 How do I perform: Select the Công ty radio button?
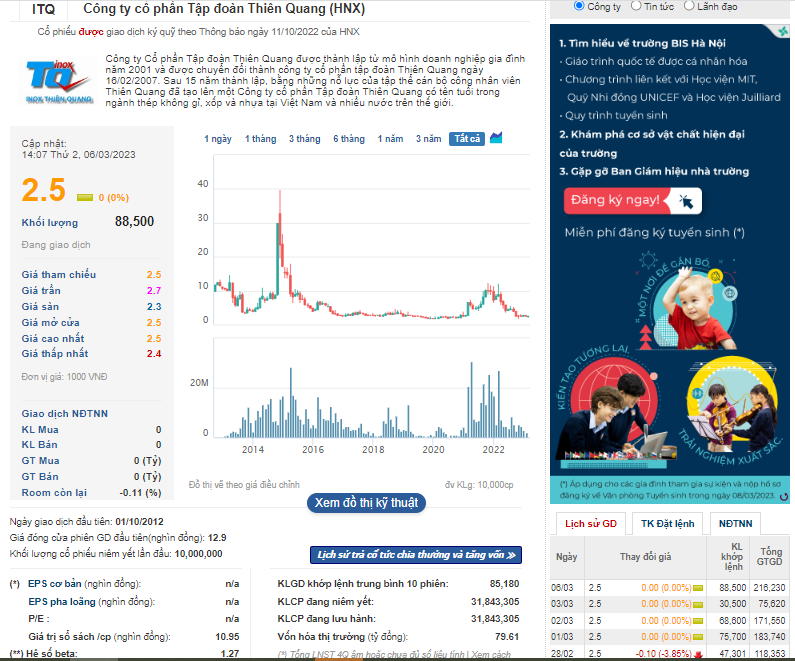pos(579,6)
